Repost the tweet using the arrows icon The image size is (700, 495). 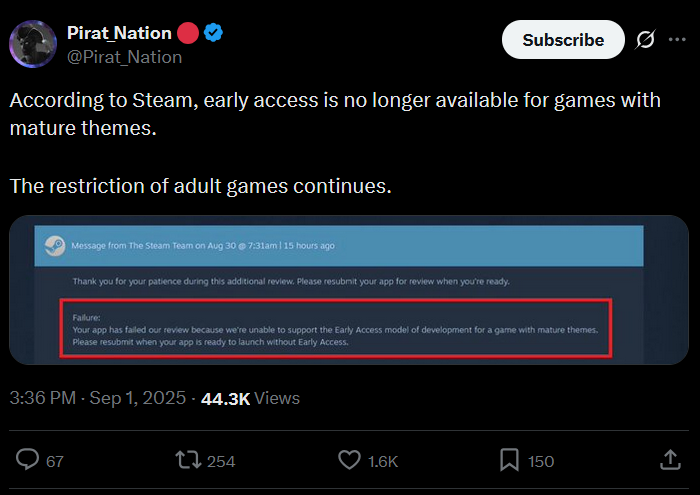pos(187,460)
